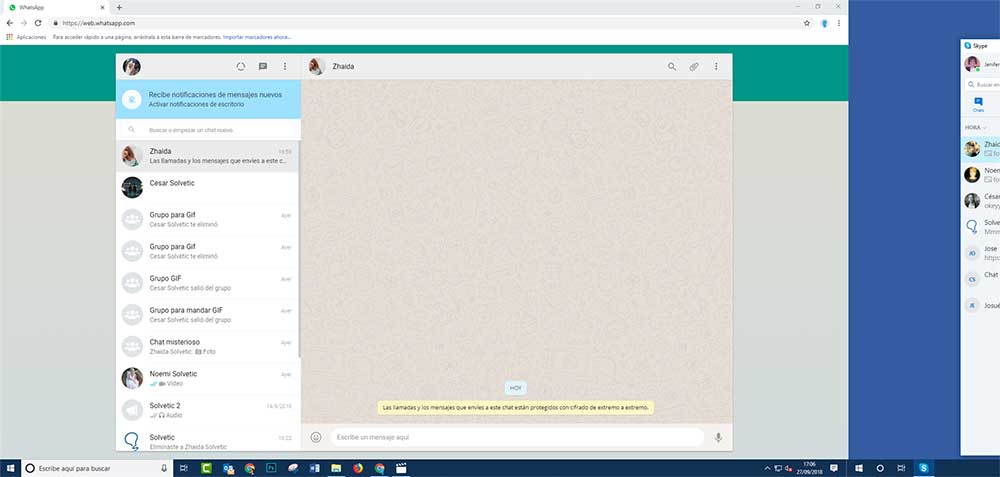Click the chat list scrollbar

(299, 249)
